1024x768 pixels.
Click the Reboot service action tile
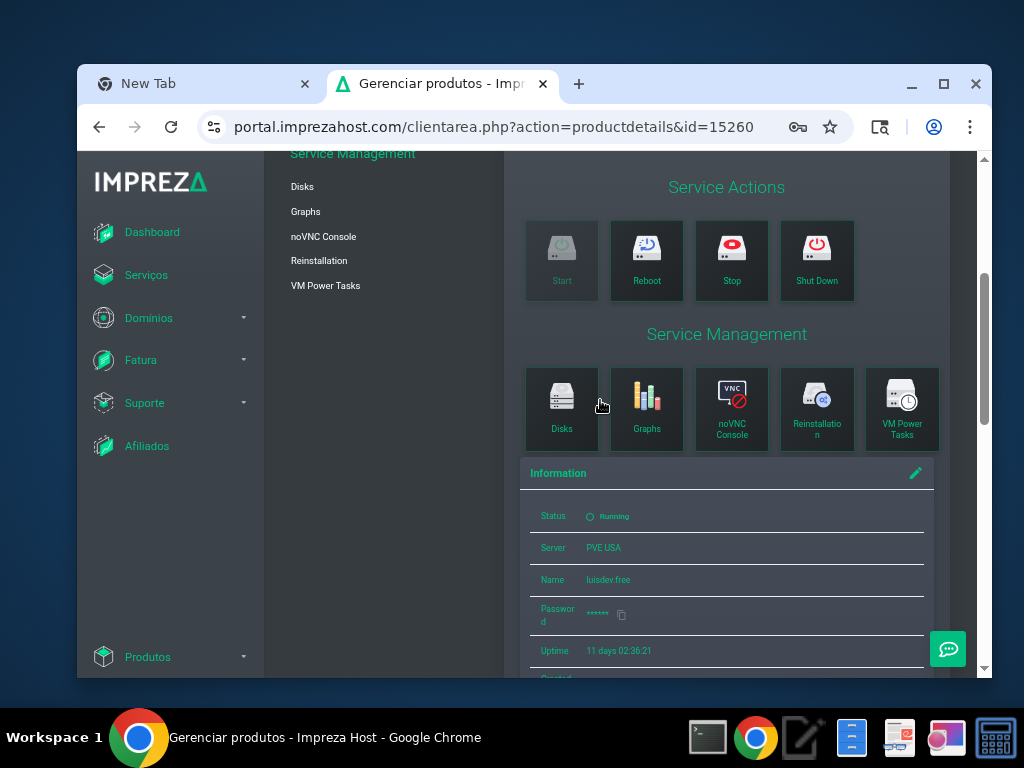(647, 261)
